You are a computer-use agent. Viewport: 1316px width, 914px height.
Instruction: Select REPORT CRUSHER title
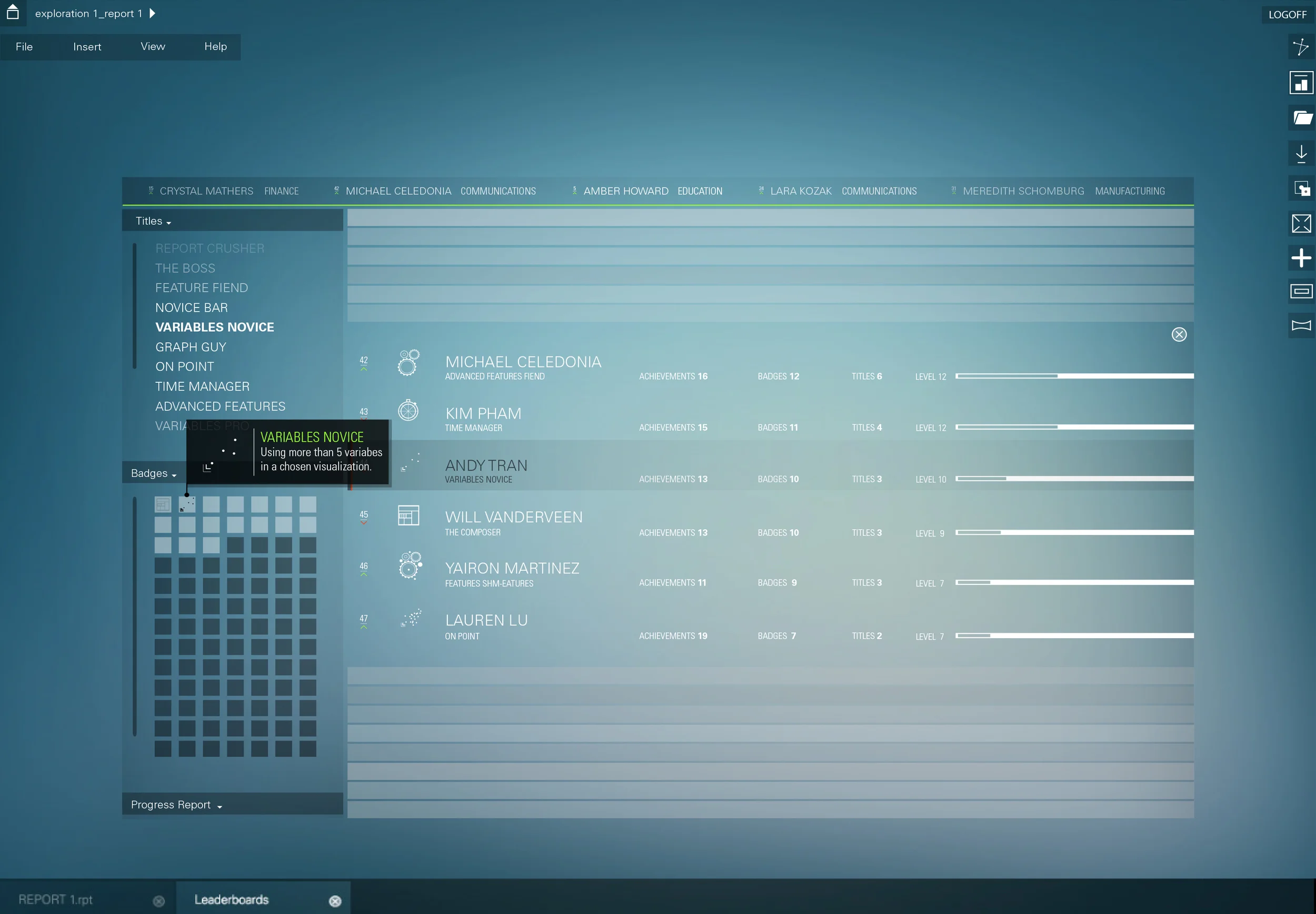(x=210, y=248)
